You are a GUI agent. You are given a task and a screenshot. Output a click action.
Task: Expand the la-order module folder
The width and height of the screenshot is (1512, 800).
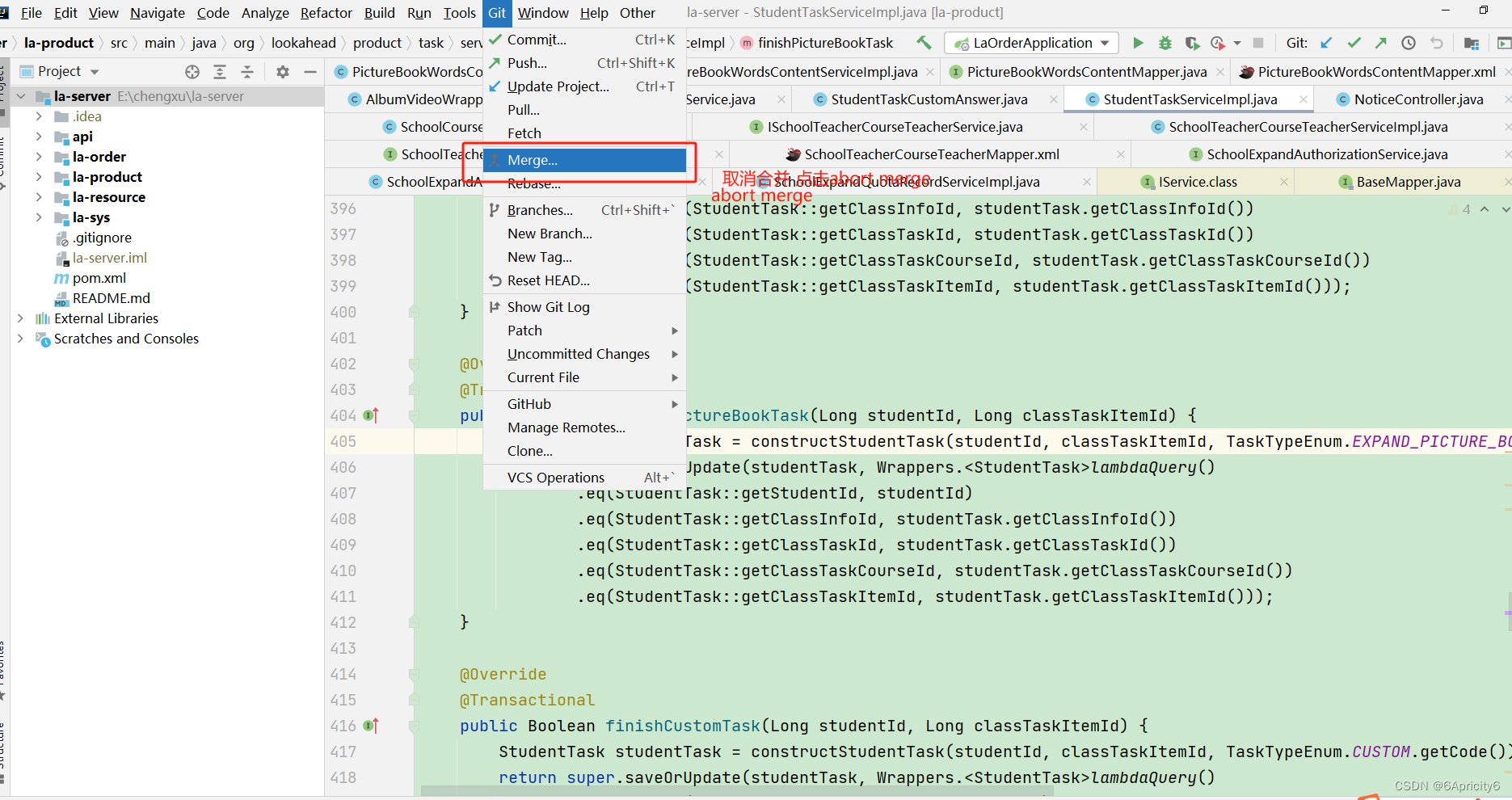point(39,157)
